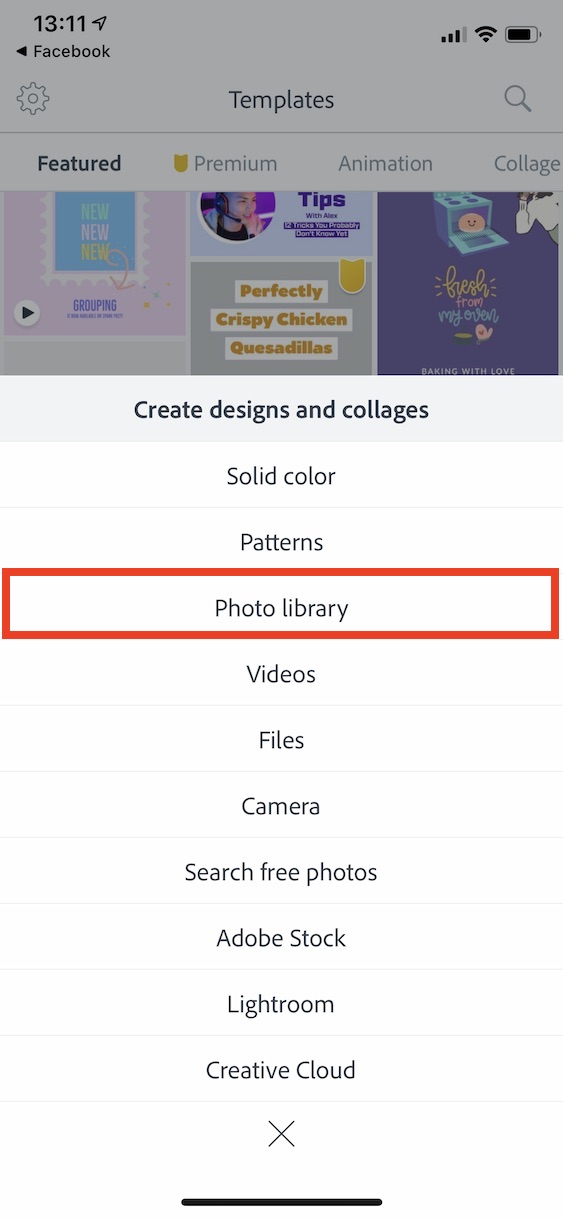This screenshot has width=563, height=1218.
Task: Tap the Premium shield badge icon
Action: 180,163
